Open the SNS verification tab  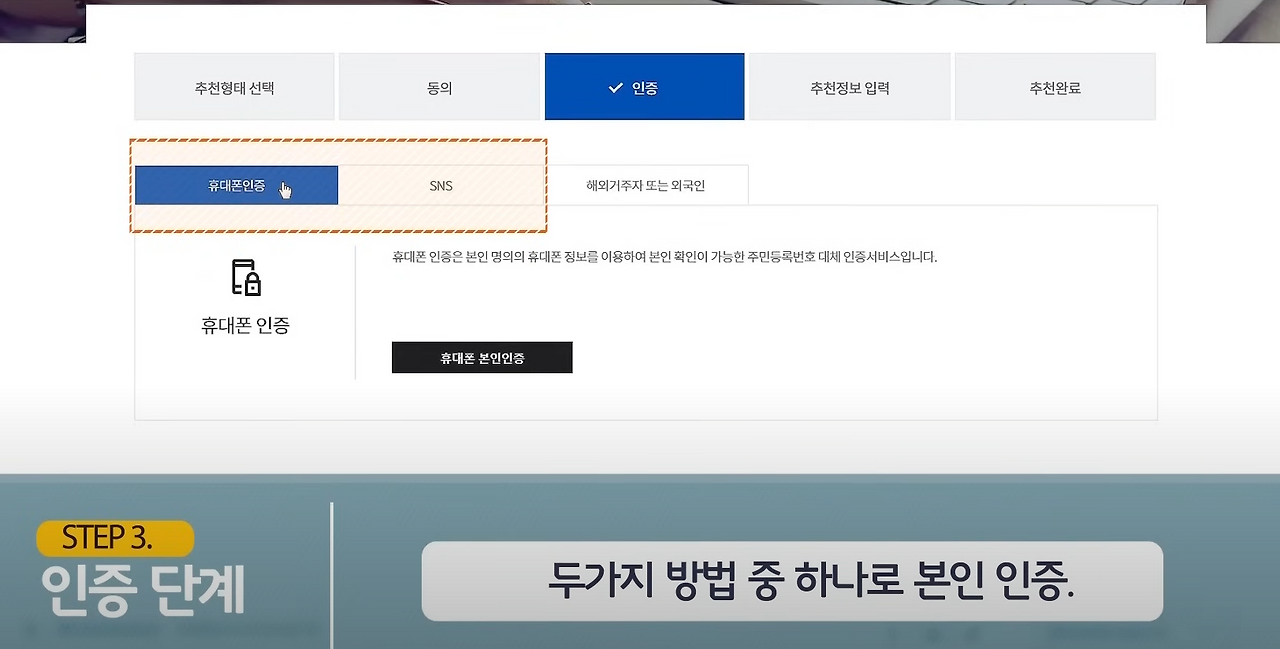tap(440, 185)
